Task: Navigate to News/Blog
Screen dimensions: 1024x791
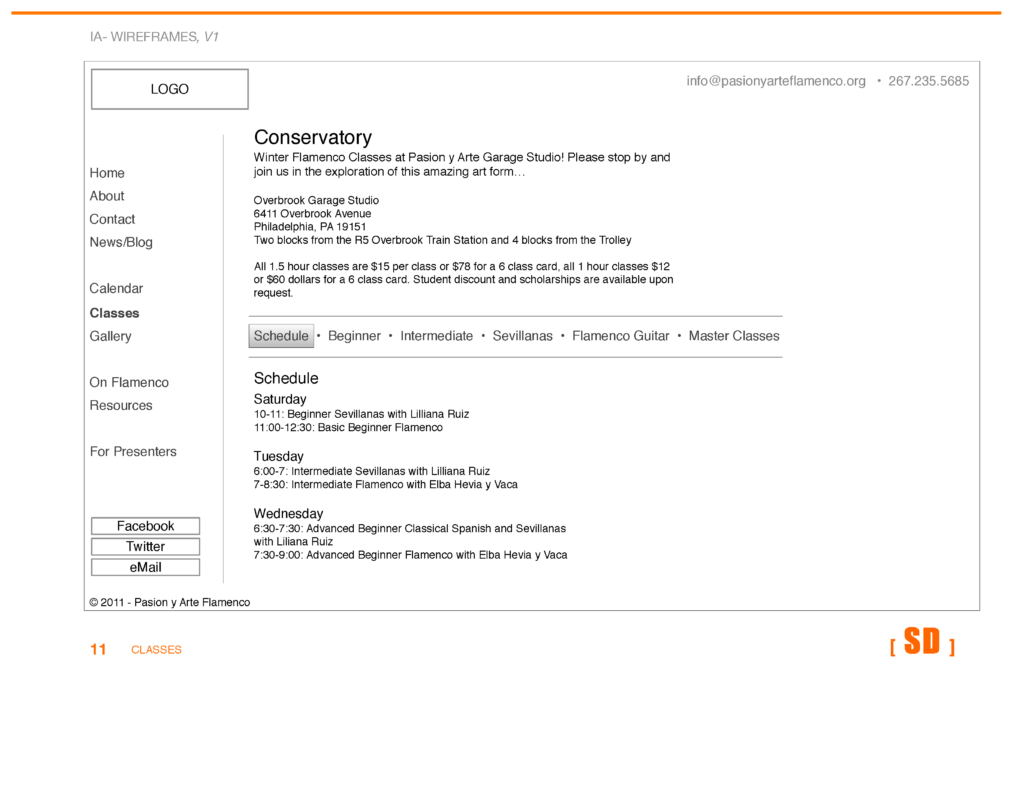Action: (121, 242)
